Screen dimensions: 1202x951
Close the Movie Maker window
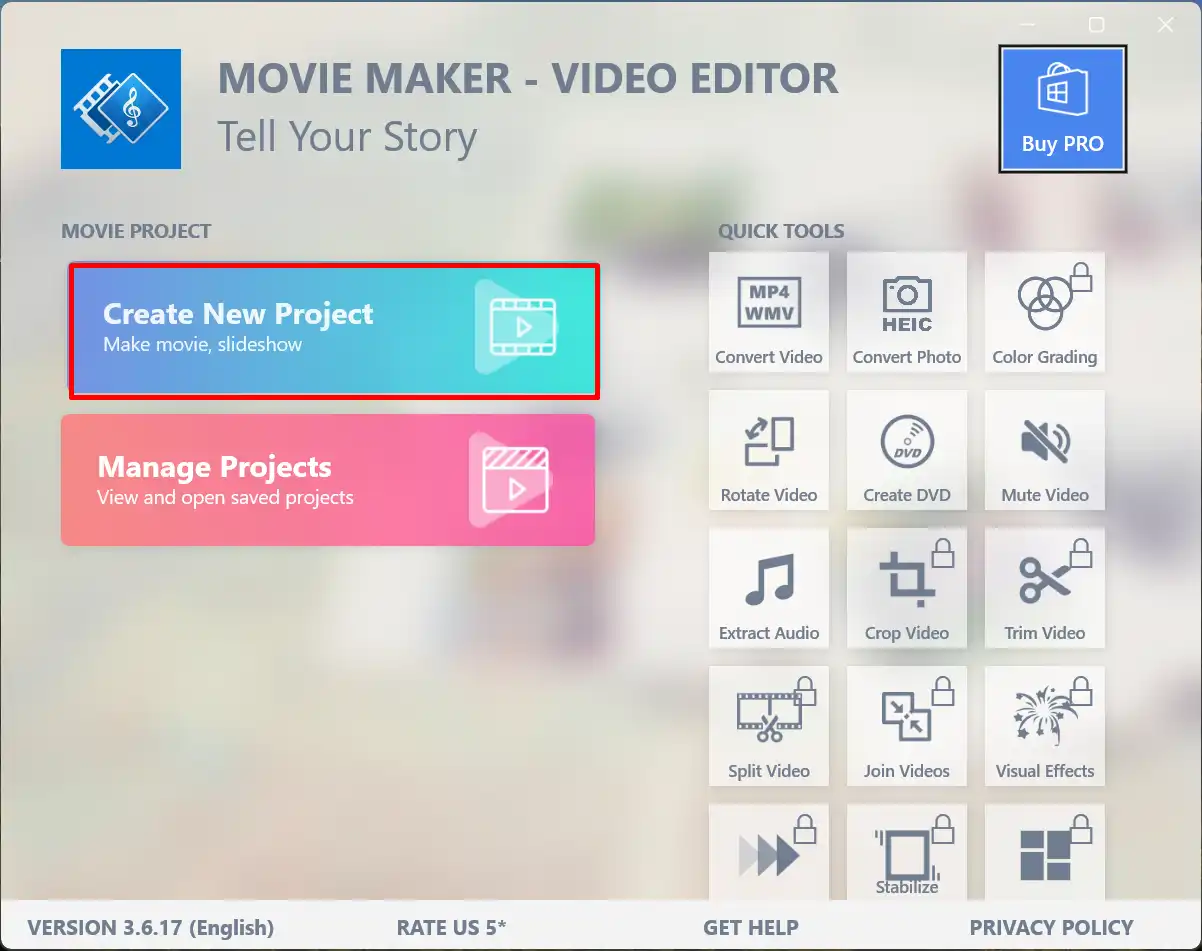tap(1166, 25)
